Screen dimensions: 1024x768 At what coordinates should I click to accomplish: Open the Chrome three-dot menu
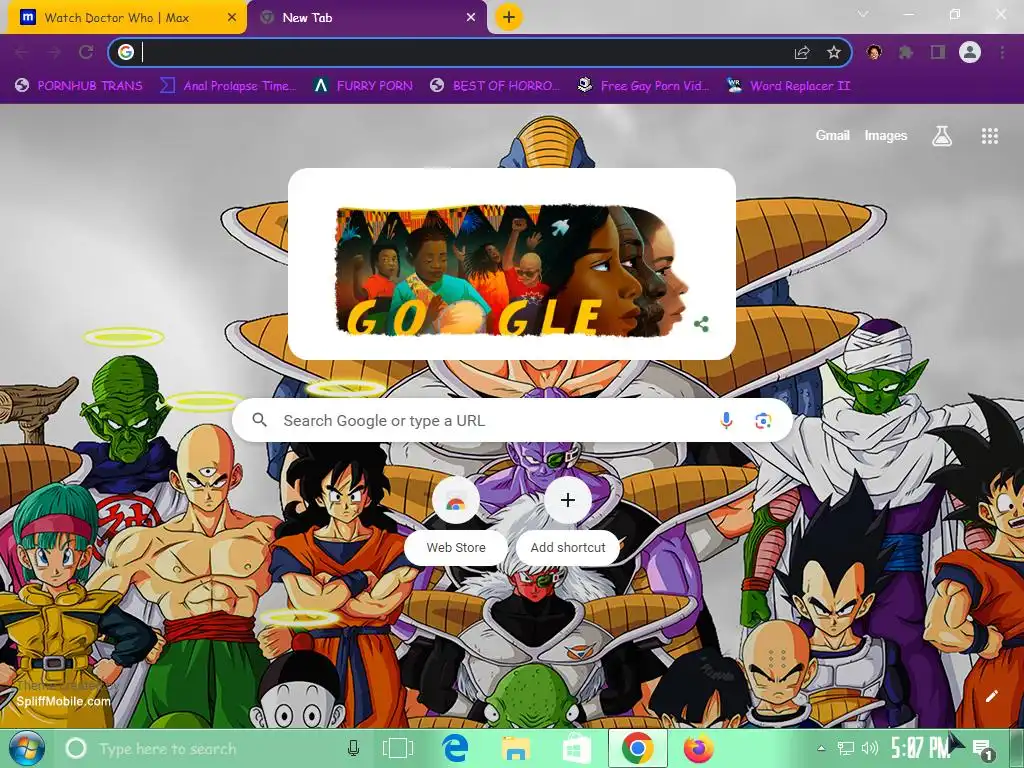pyautogui.click(x=1002, y=52)
